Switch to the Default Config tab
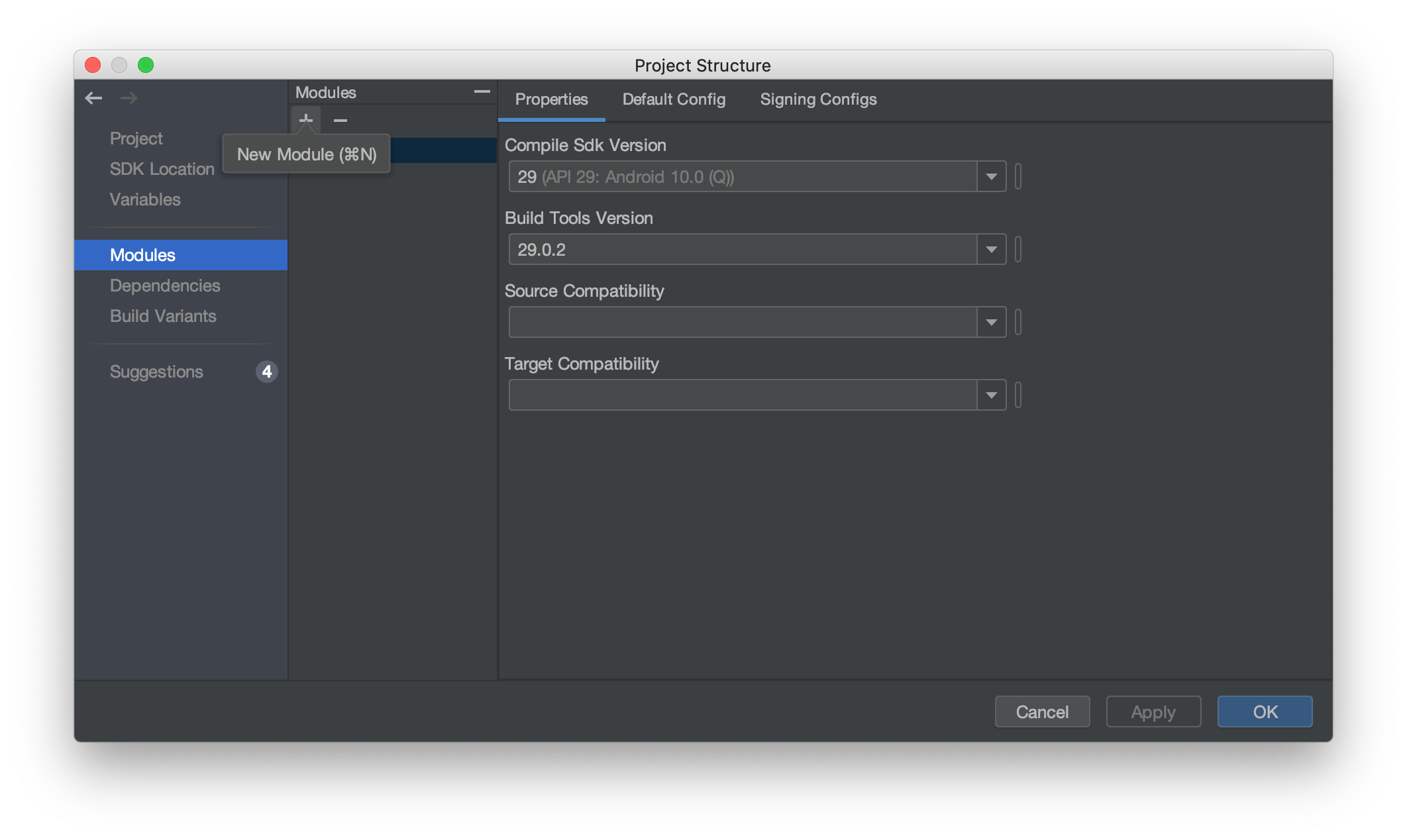This screenshot has width=1407, height=840. coord(673,99)
